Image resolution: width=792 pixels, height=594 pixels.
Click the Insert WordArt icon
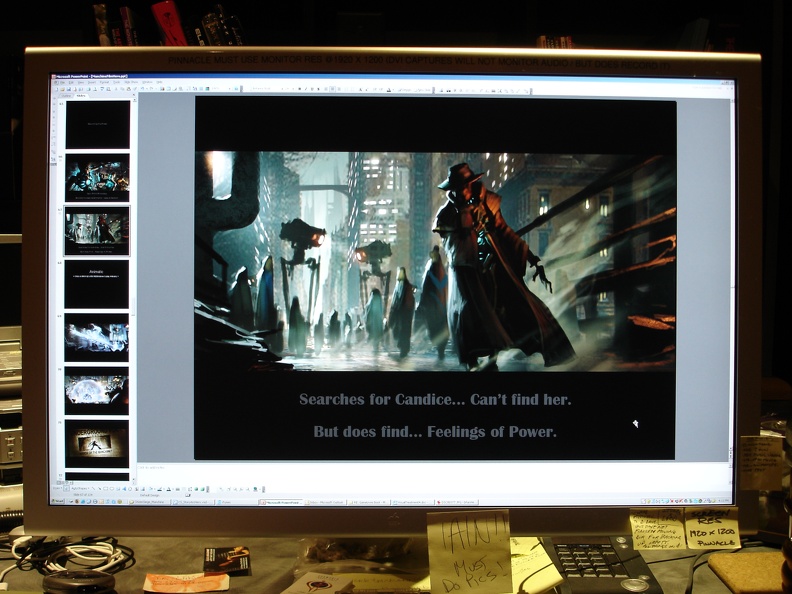(124, 488)
